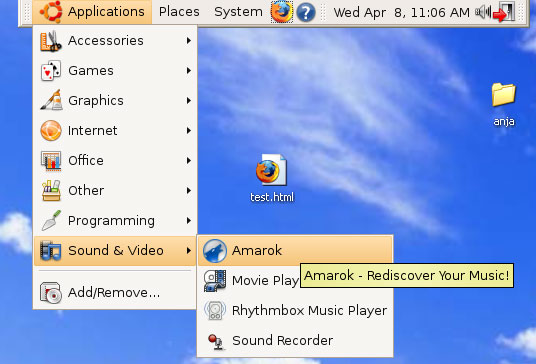
Task: Open the Games submenu
Action: pos(115,71)
